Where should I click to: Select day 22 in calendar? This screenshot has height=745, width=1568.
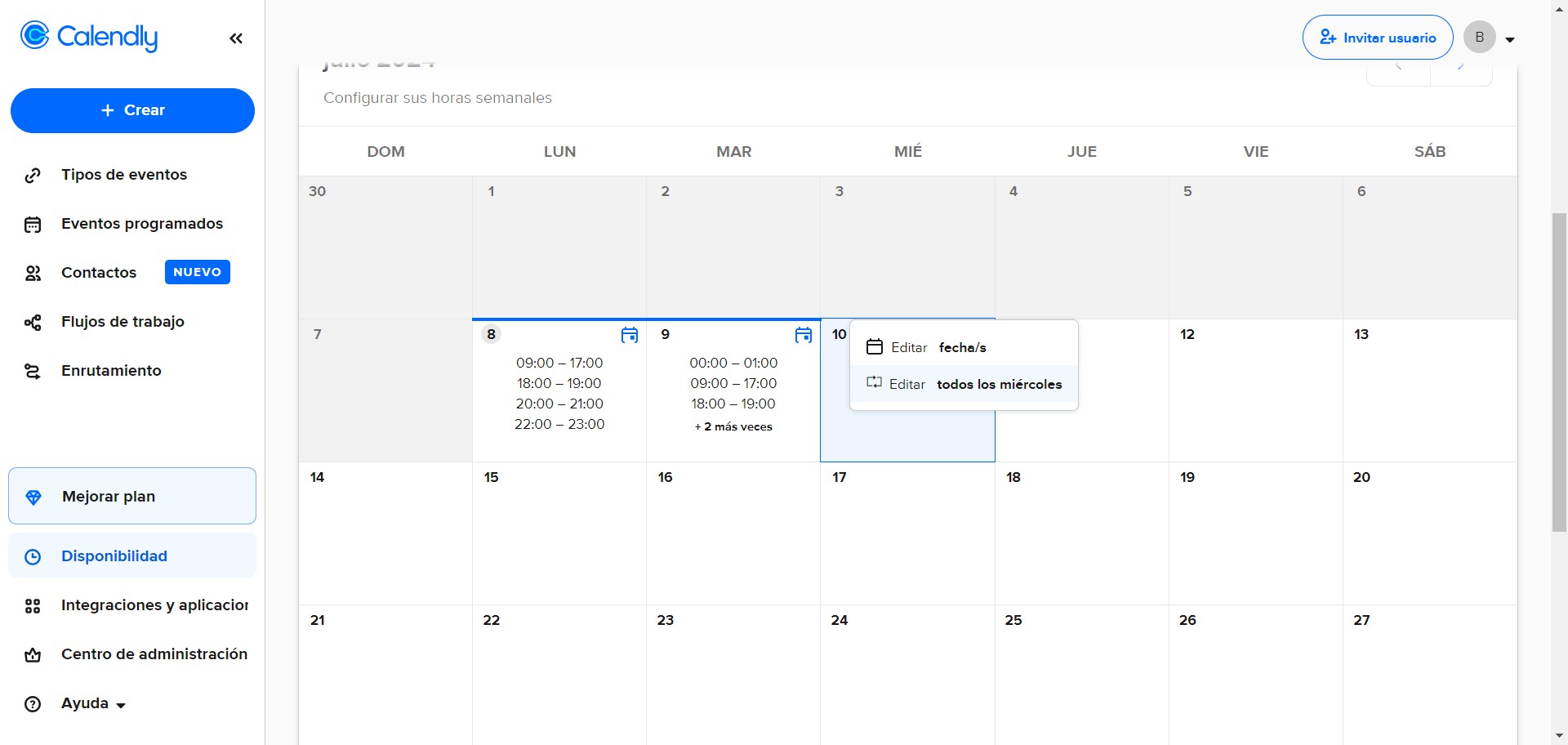559,675
